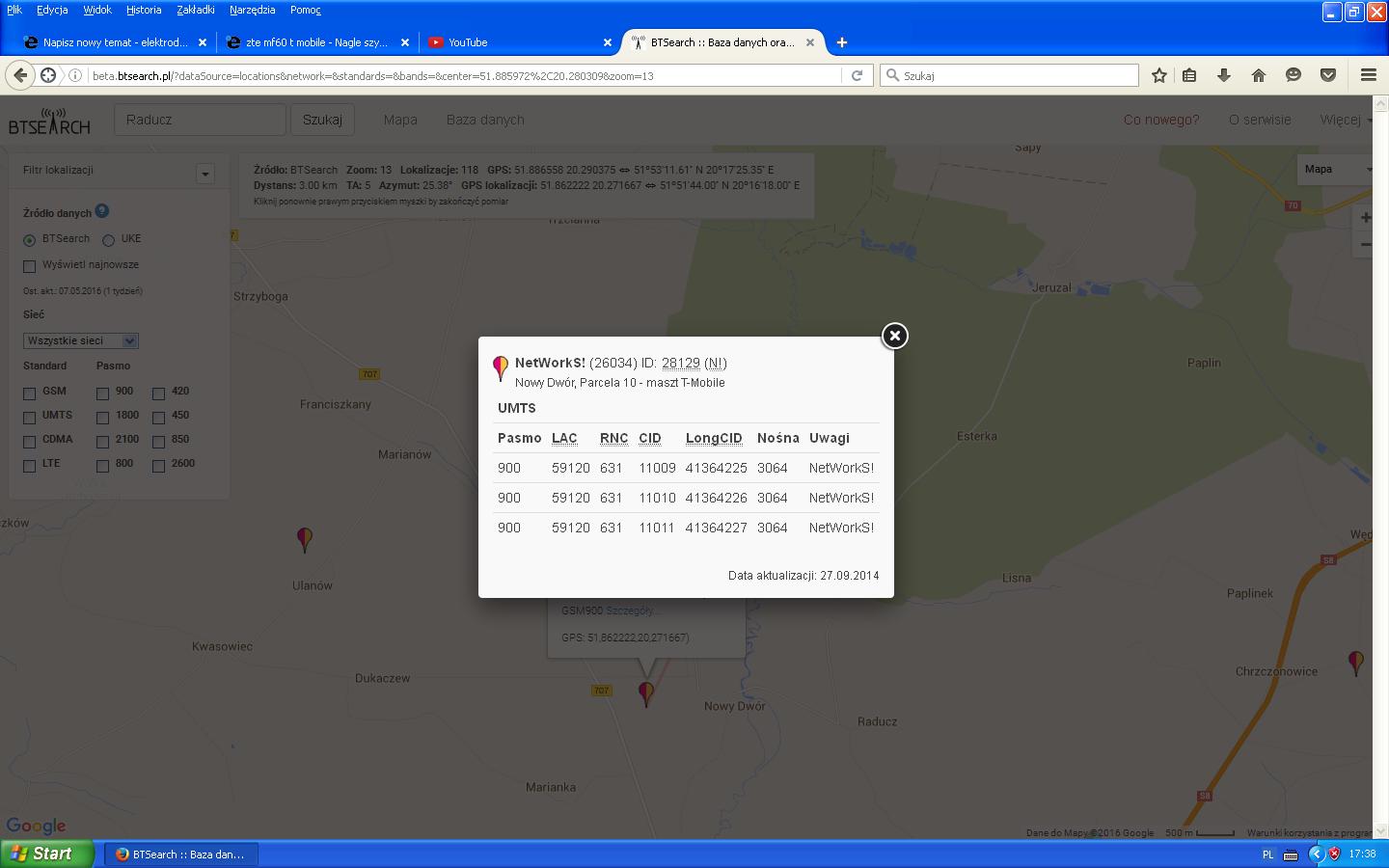1389x868 pixels.
Task: Click the map marker near Ulanów
Action: point(305,539)
